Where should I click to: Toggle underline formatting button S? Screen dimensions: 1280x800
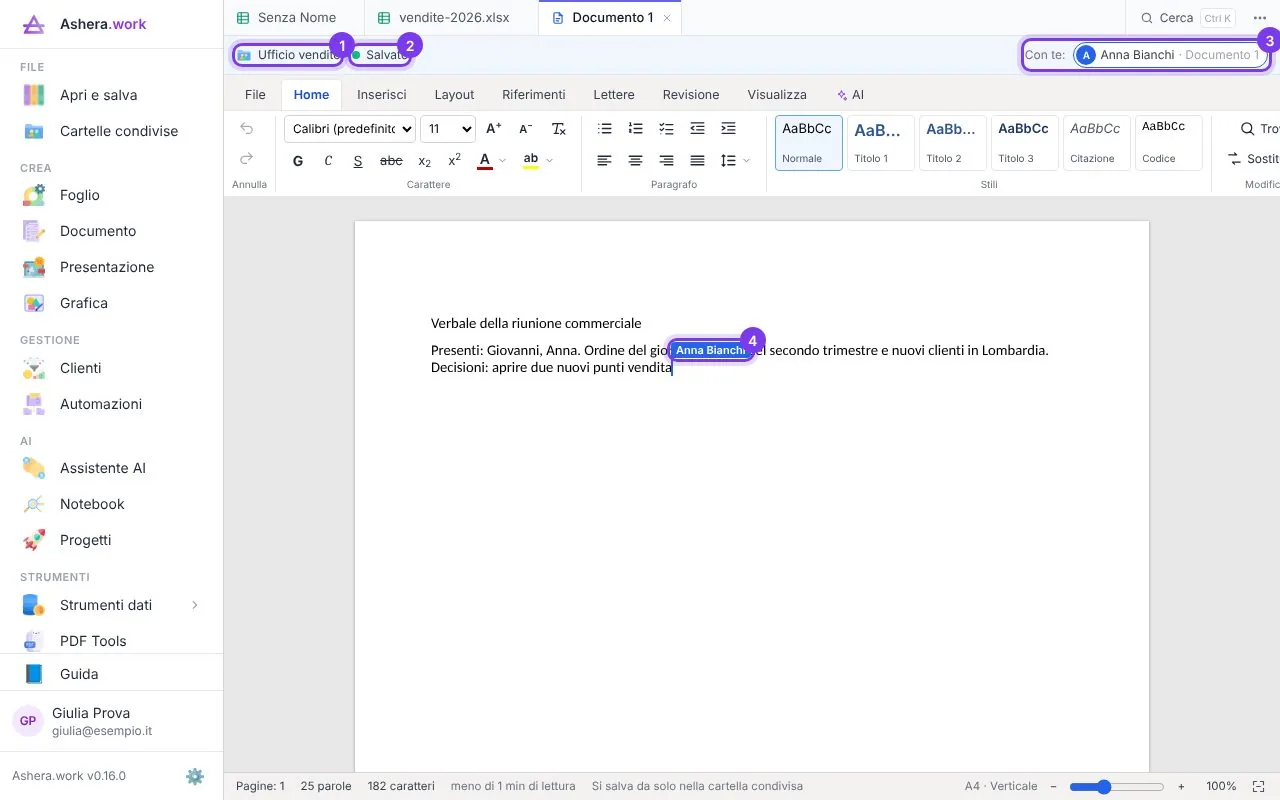[x=358, y=160]
